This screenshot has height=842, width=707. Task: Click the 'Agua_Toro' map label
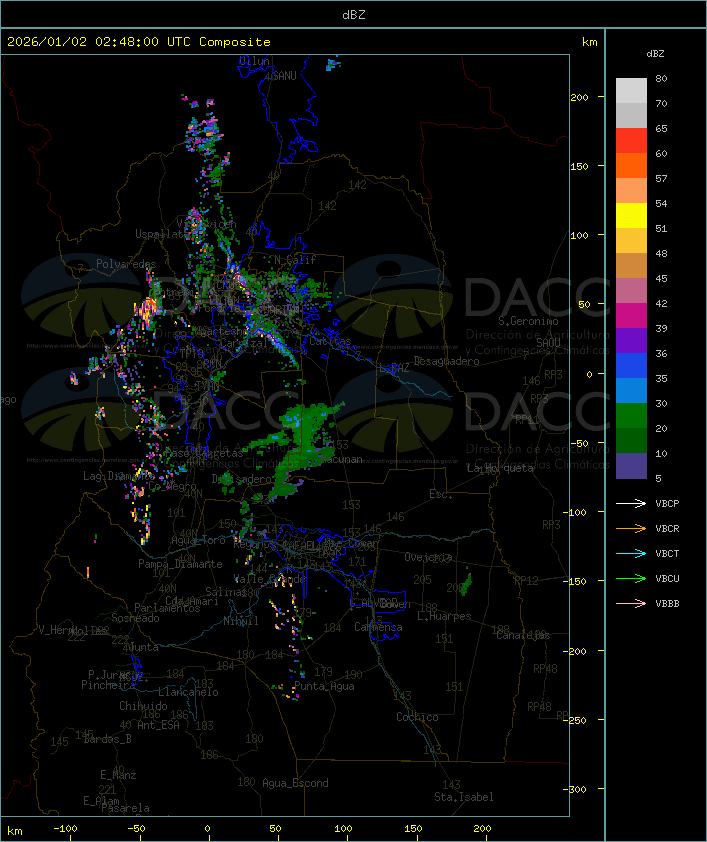coord(198,540)
